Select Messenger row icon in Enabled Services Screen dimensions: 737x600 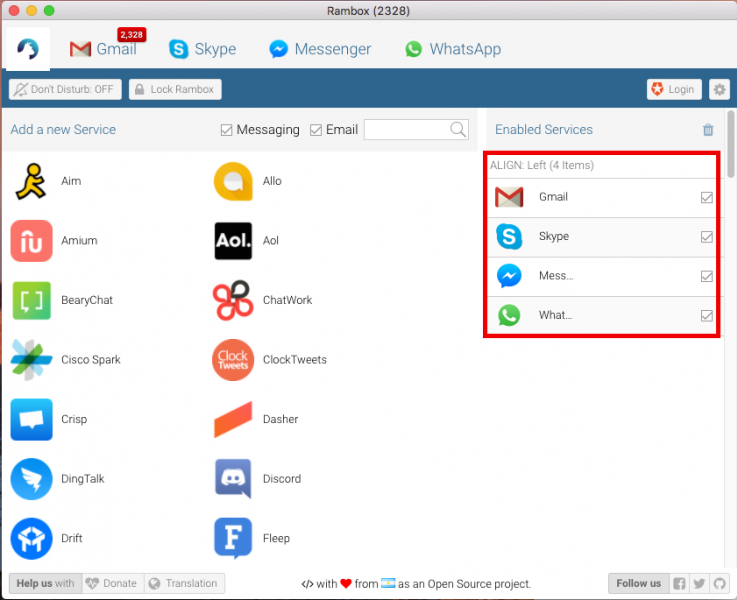(x=509, y=276)
